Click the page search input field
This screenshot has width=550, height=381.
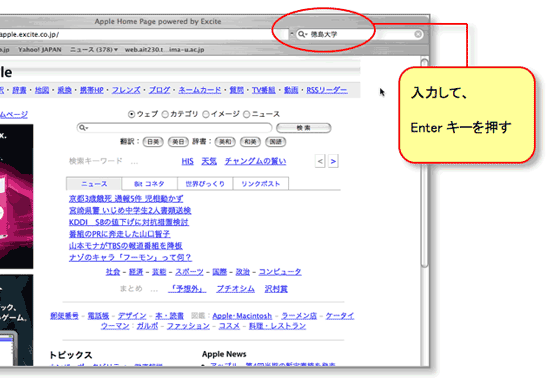pyautogui.click(x=174, y=128)
